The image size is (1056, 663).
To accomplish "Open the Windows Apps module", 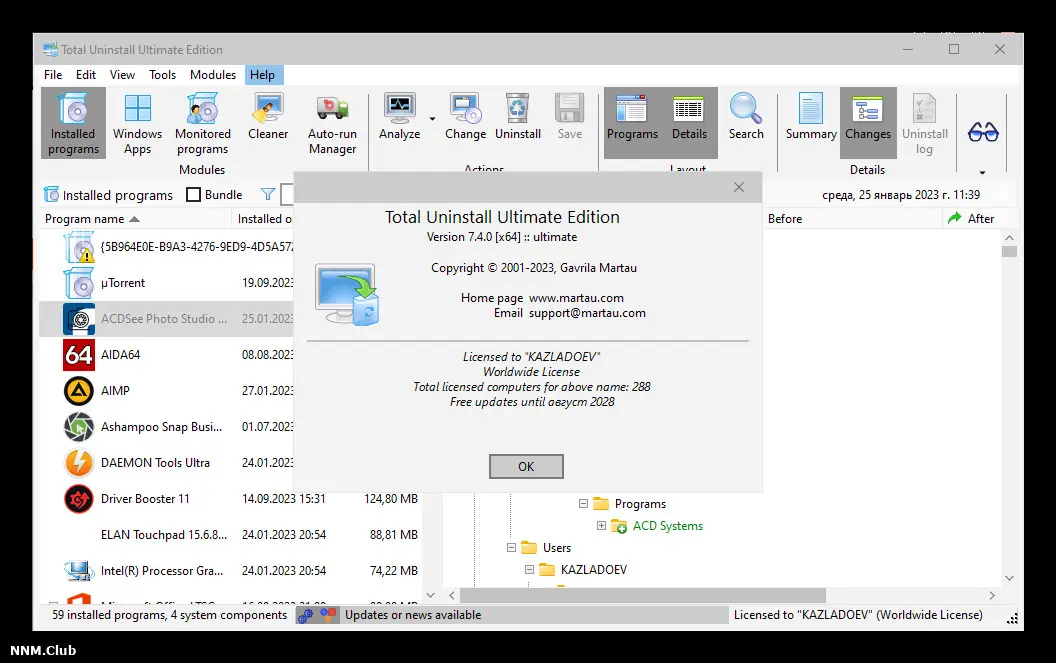I will (x=137, y=120).
